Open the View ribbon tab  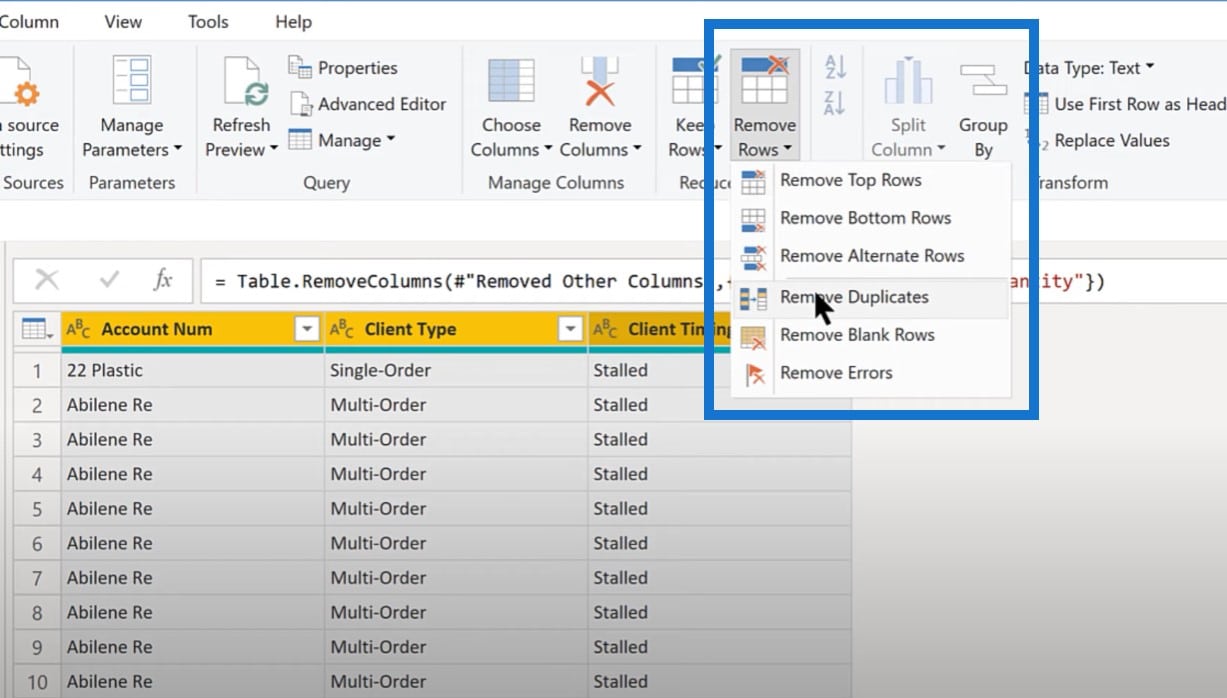123,21
